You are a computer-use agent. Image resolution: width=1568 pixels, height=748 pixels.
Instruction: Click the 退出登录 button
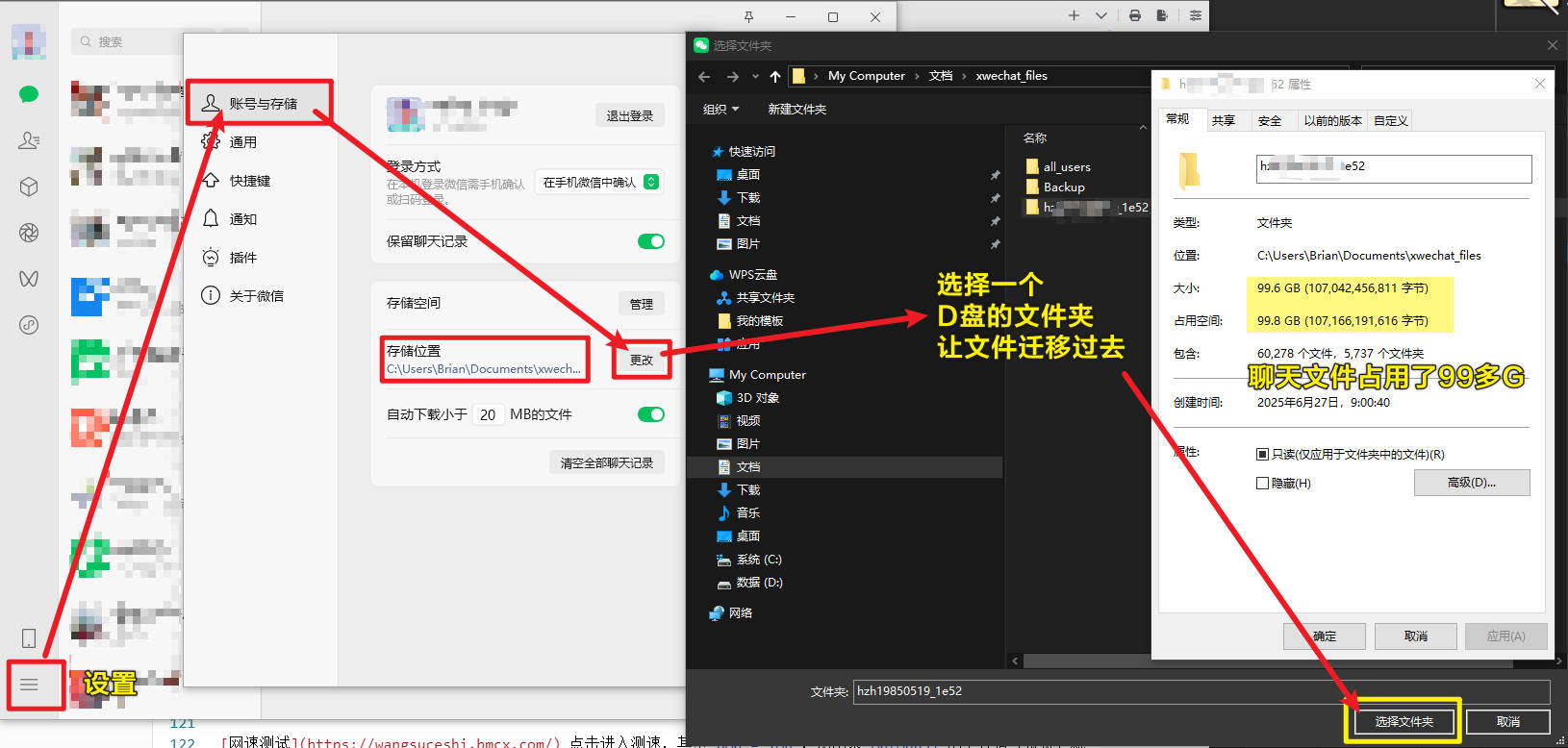[629, 115]
